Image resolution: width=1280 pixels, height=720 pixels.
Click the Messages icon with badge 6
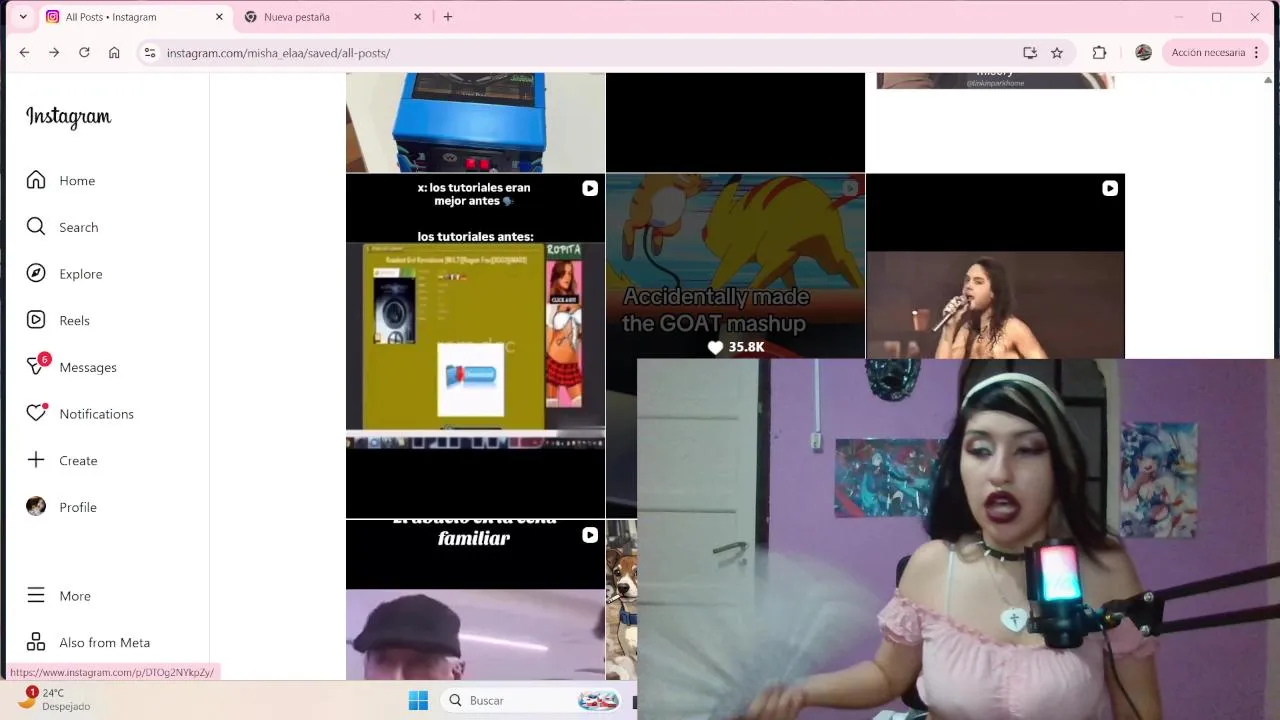pos(38,364)
